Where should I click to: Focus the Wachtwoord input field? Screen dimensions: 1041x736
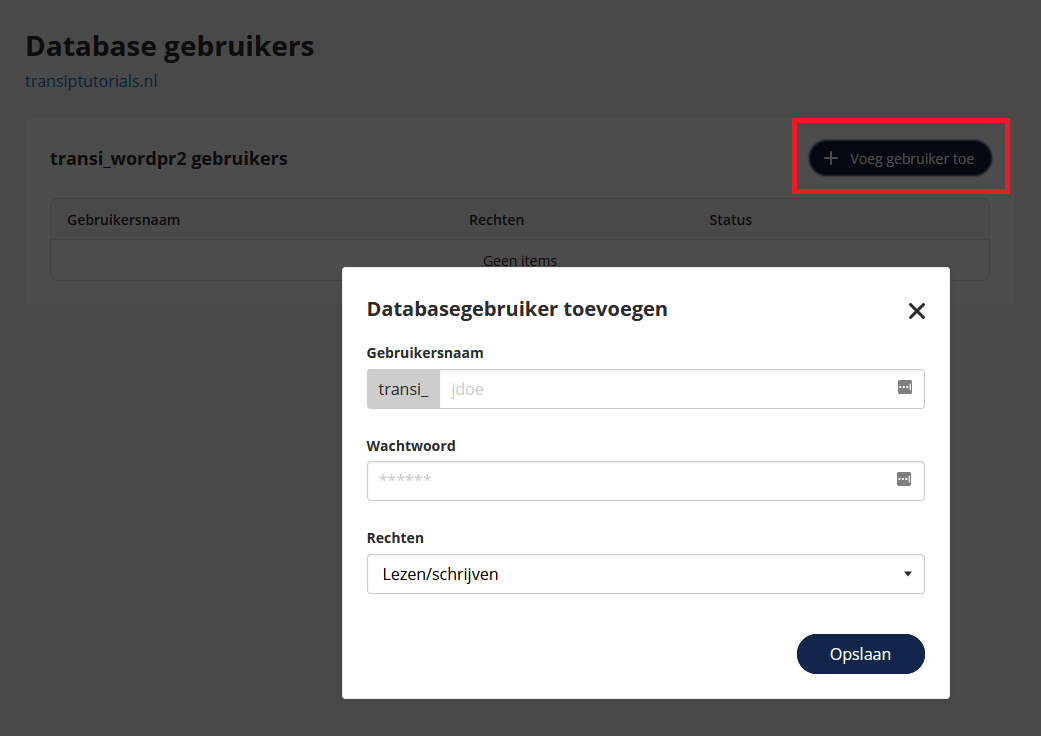pyautogui.click(x=645, y=480)
